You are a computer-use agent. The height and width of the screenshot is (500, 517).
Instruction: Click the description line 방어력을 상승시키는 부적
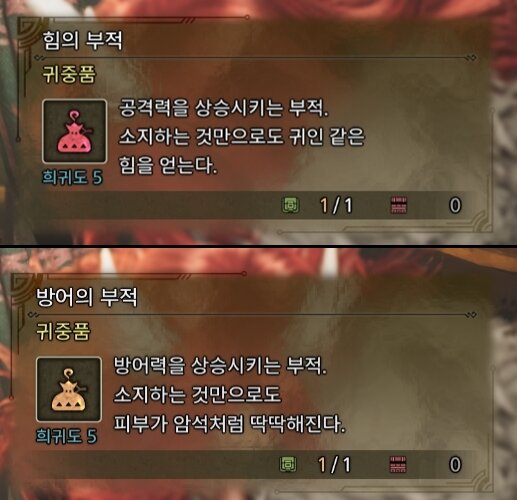click(220, 365)
